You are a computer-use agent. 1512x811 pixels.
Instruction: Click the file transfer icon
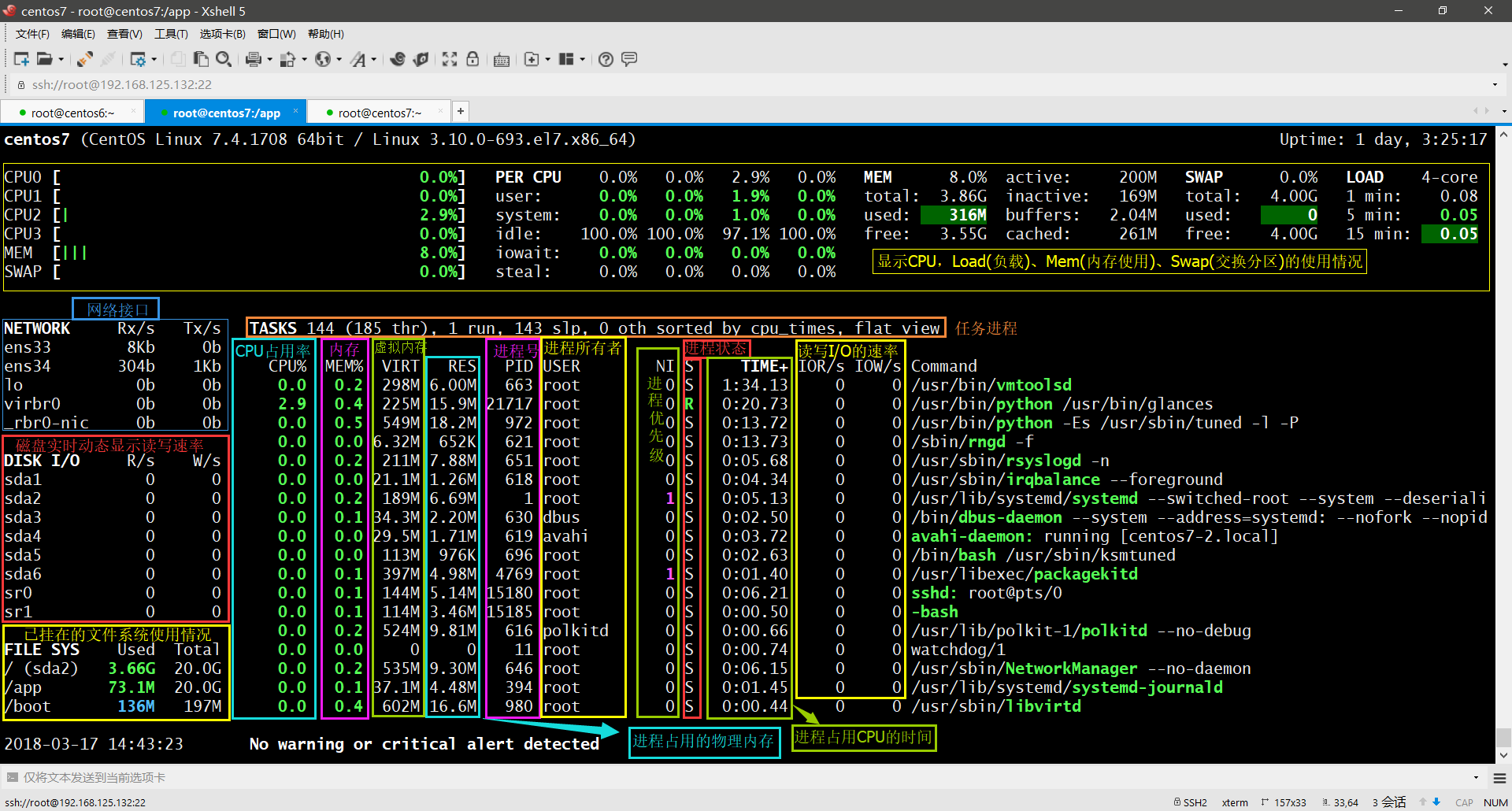tap(288, 59)
